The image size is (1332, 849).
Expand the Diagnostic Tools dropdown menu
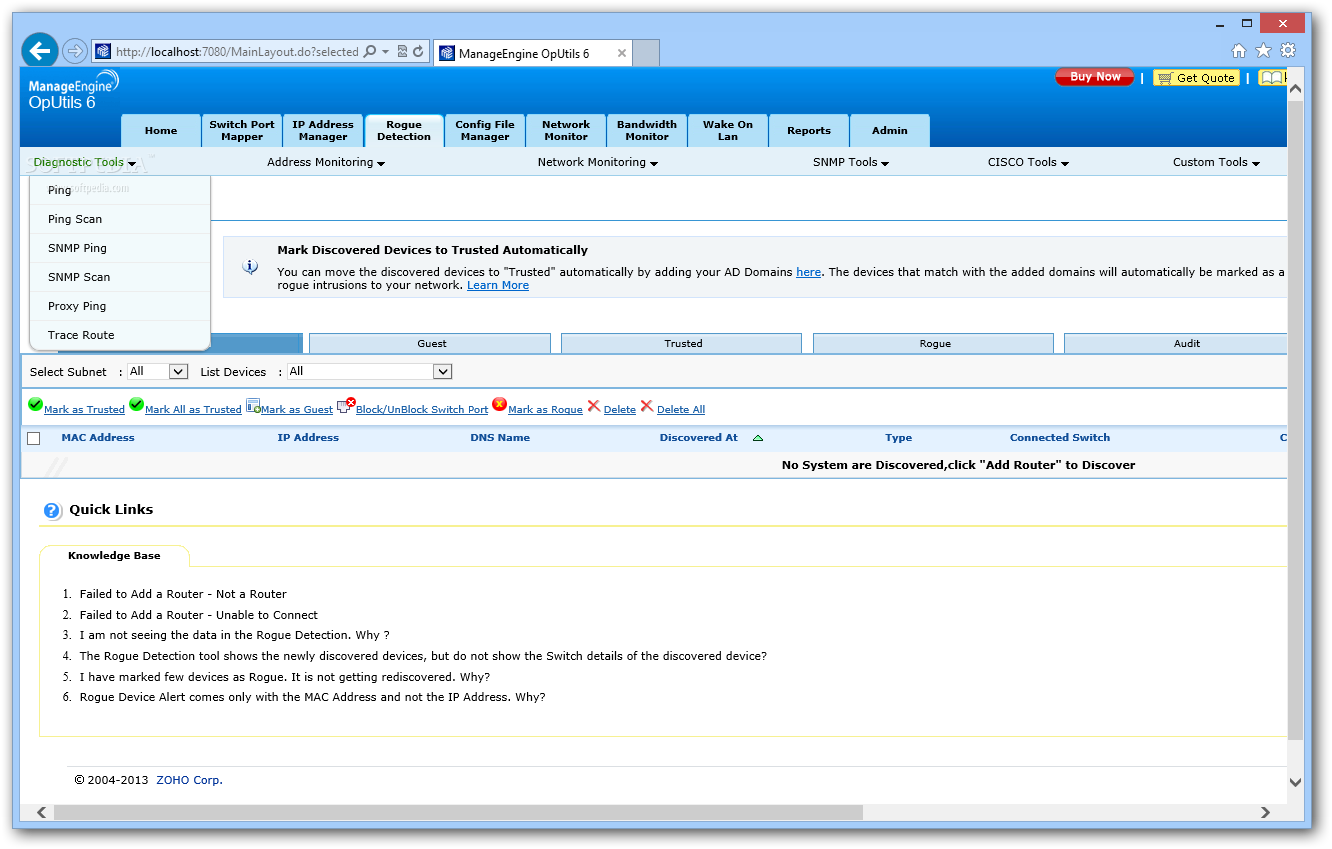(85, 162)
